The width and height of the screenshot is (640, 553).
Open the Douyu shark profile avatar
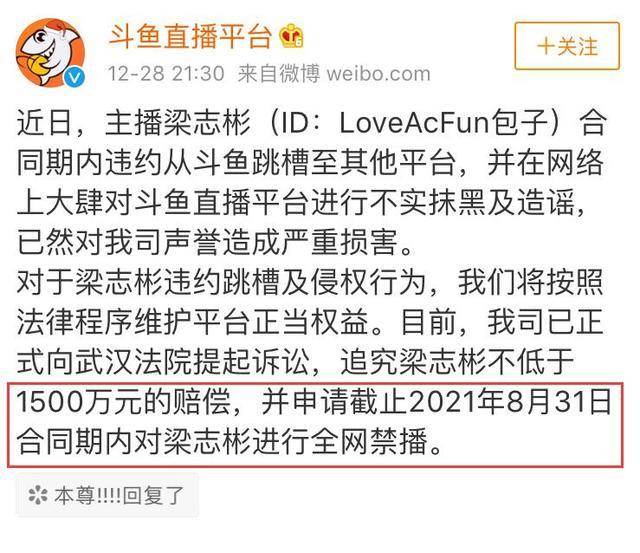[x=51, y=53]
